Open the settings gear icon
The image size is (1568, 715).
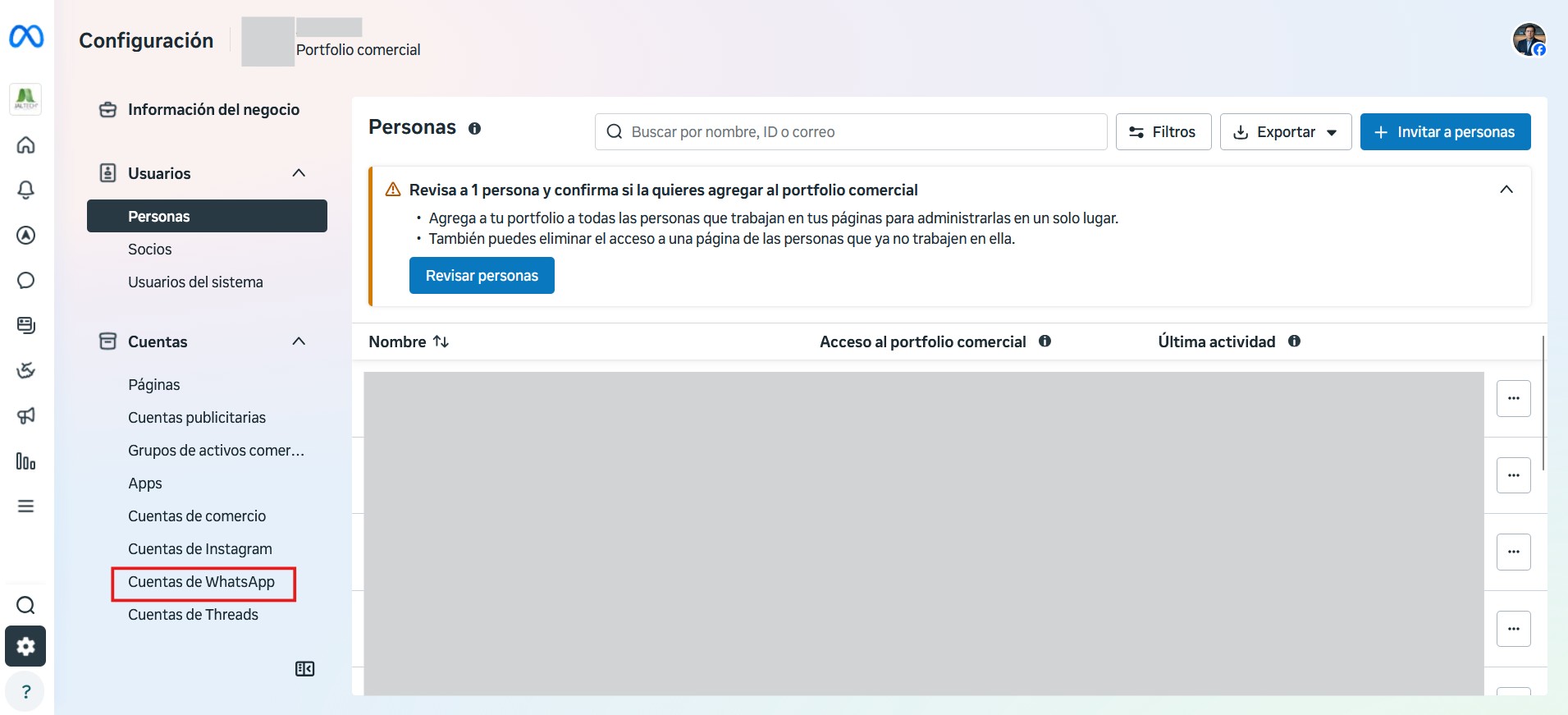pyautogui.click(x=26, y=647)
